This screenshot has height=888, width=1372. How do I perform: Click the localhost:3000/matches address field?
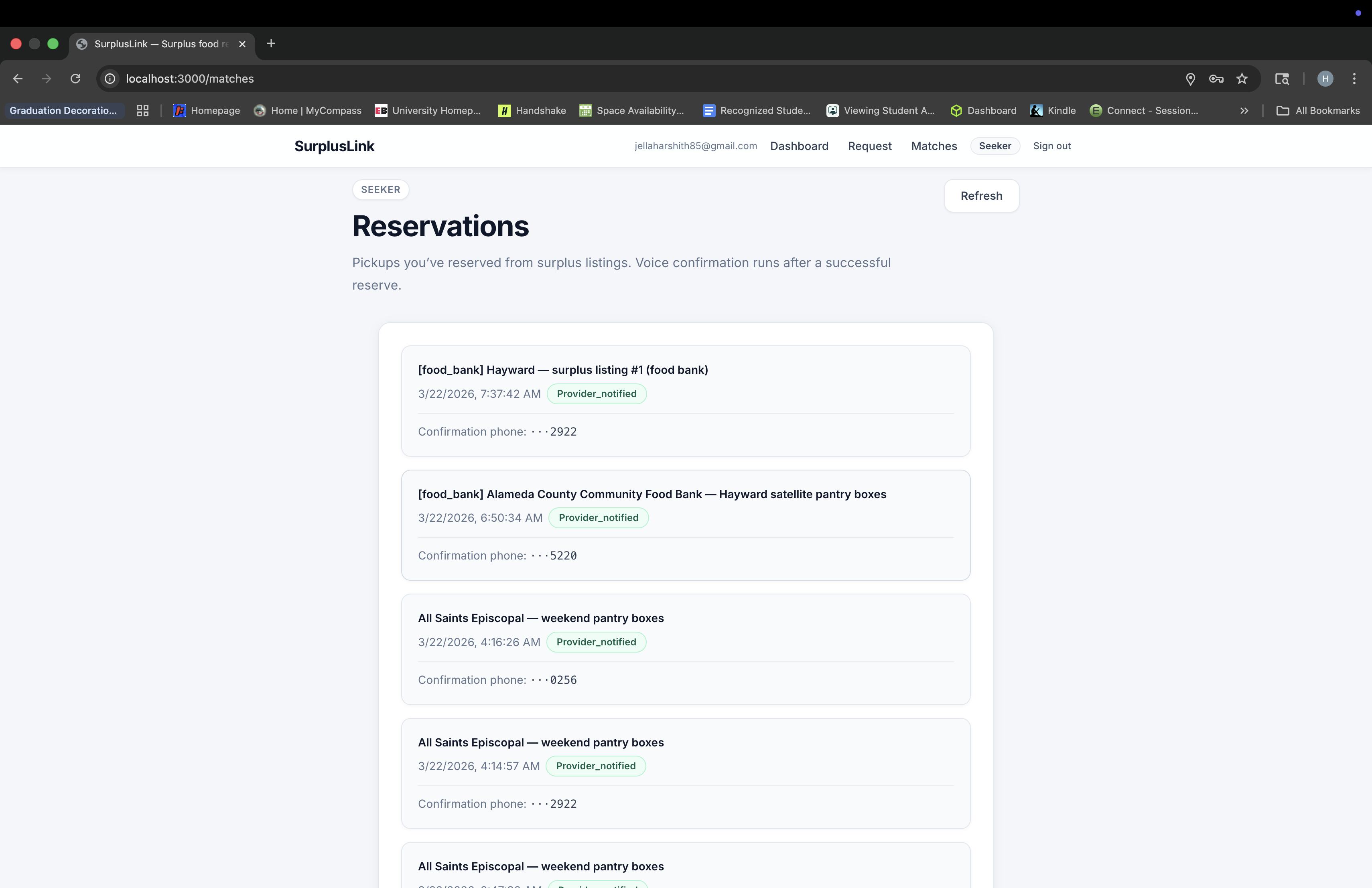[x=190, y=78]
